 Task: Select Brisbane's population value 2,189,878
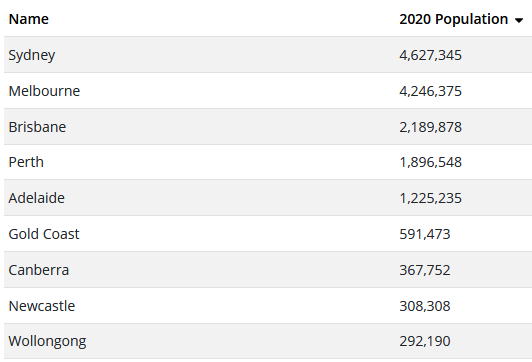[x=431, y=127]
